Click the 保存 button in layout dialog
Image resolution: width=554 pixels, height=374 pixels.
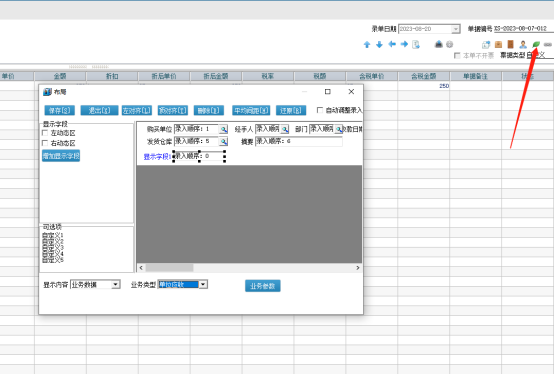pos(59,111)
